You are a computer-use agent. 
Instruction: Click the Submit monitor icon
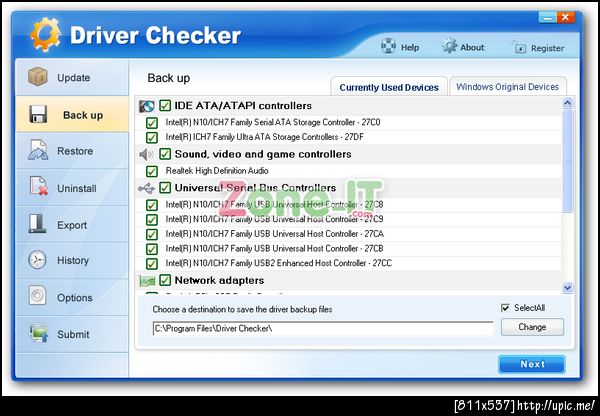pos(39,333)
